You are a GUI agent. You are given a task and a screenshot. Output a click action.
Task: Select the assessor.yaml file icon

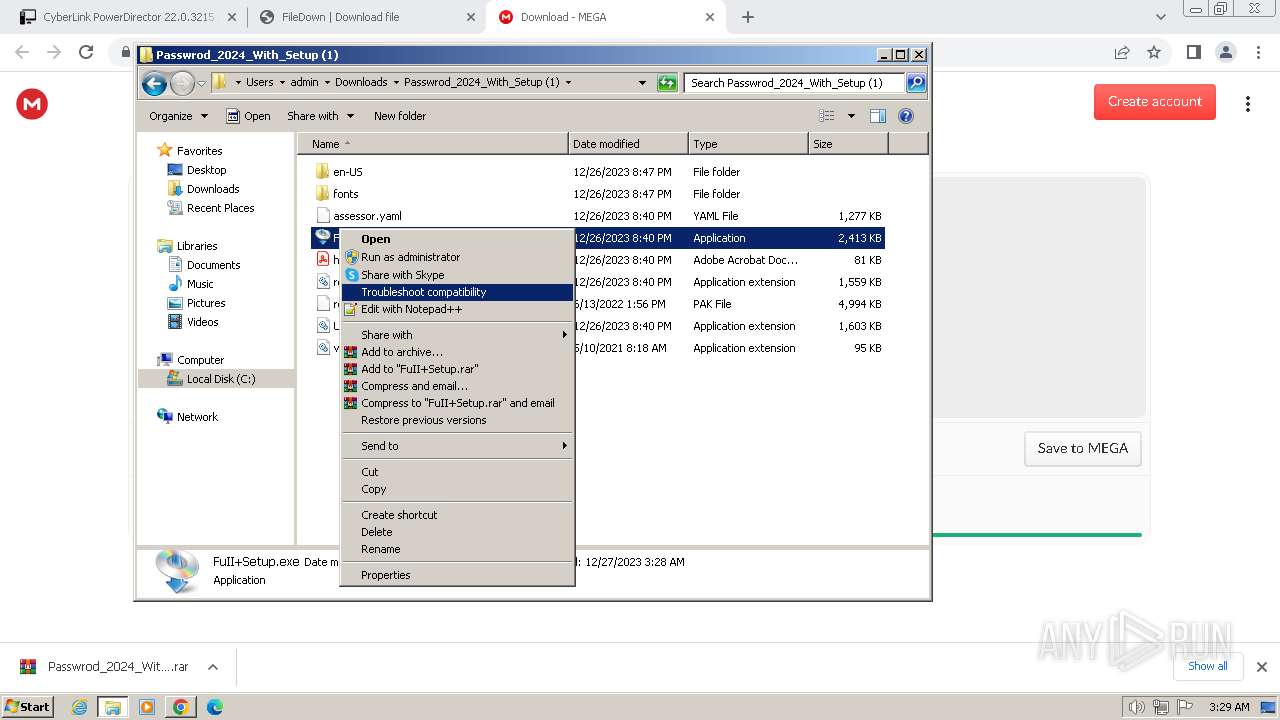pyautogui.click(x=322, y=216)
